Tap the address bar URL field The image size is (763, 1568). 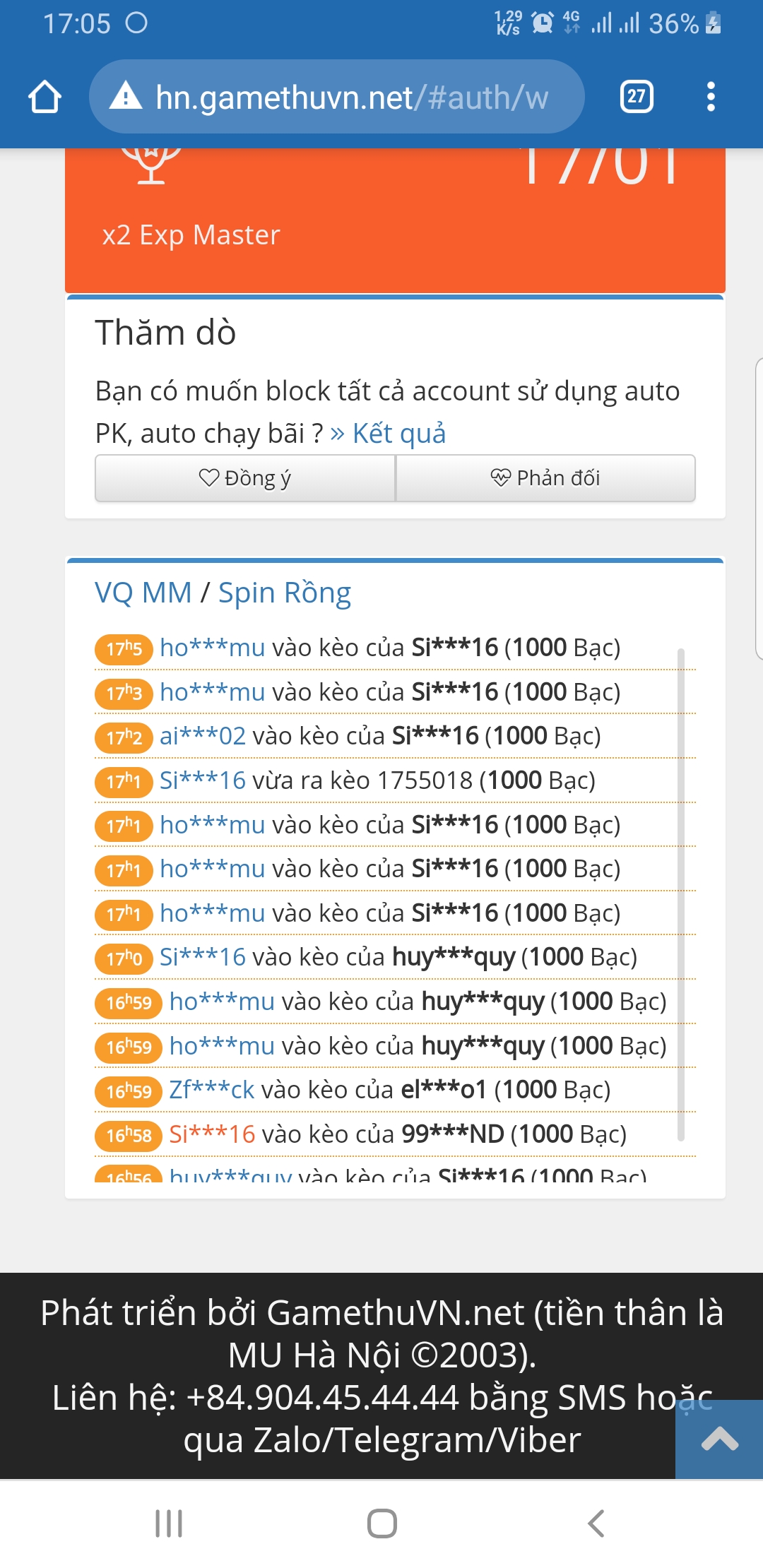pos(351,97)
